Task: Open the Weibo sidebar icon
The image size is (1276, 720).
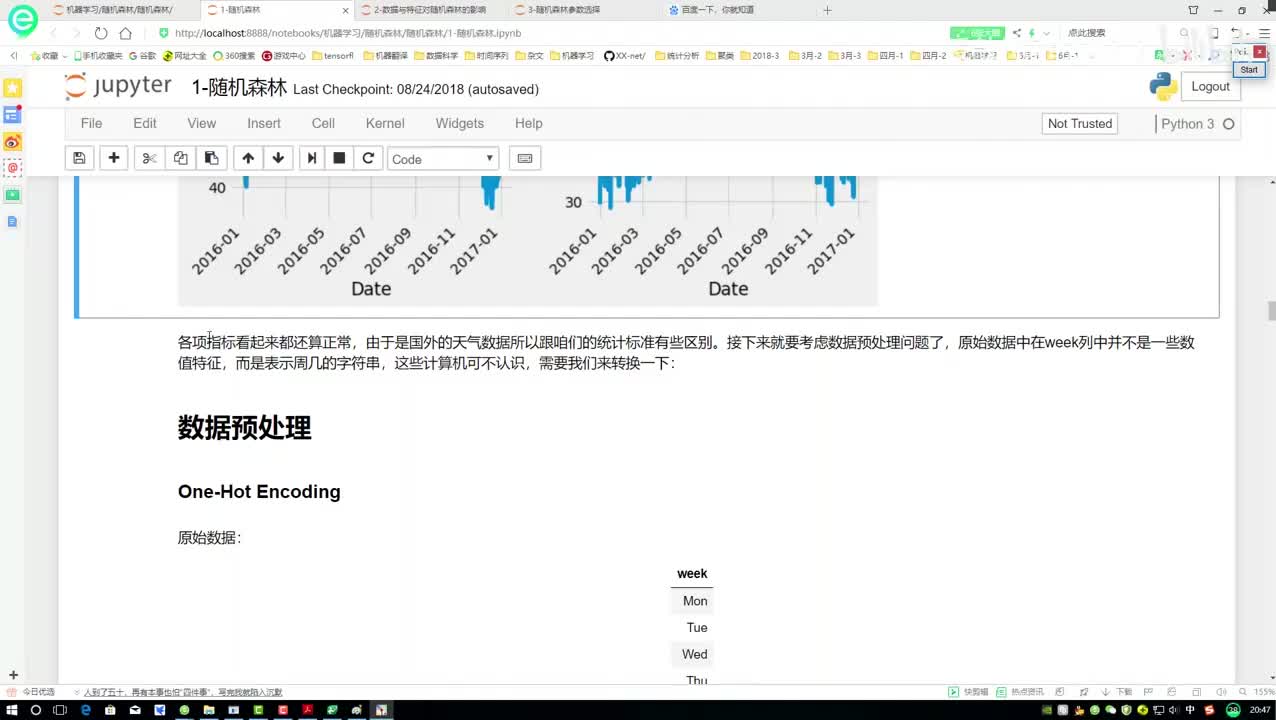Action: click(x=12, y=142)
